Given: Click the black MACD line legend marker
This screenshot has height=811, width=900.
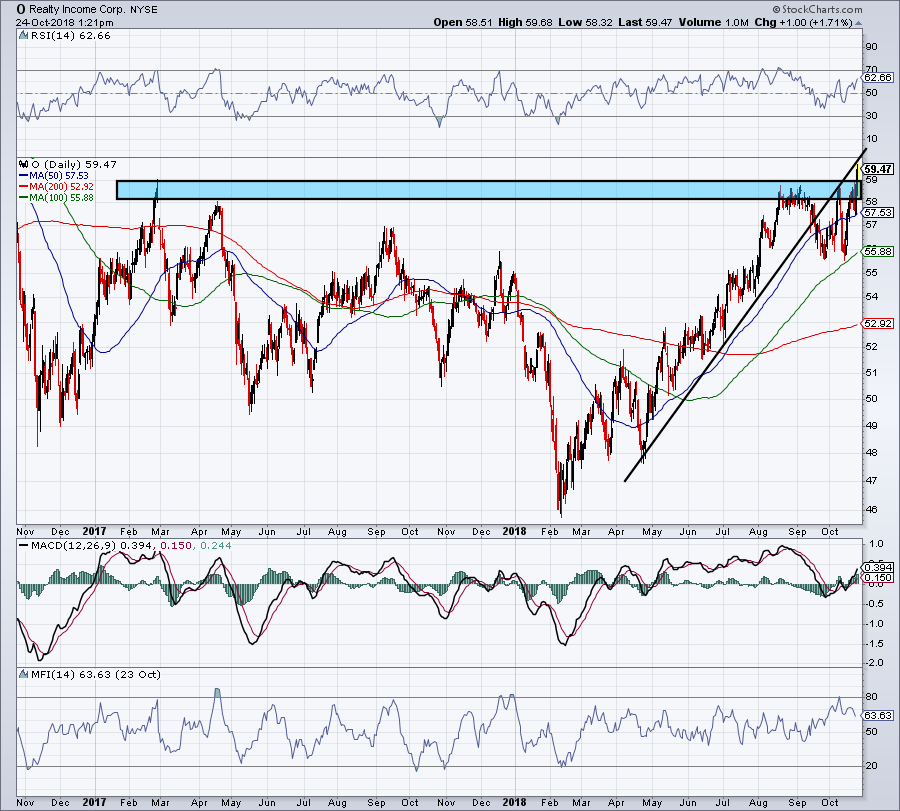Looking at the screenshot, I should pyautogui.click(x=24, y=545).
